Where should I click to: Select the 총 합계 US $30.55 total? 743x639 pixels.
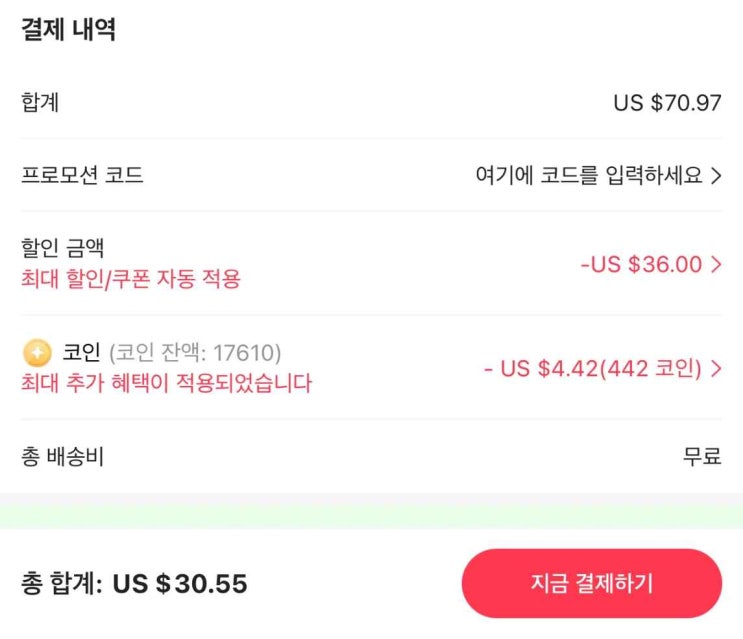pyautogui.click(x=134, y=583)
